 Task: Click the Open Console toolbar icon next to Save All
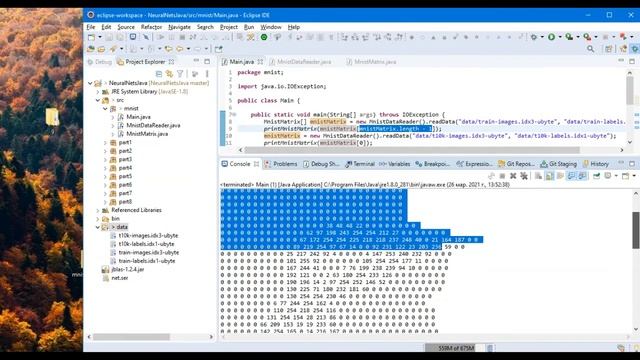[x=133, y=37]
